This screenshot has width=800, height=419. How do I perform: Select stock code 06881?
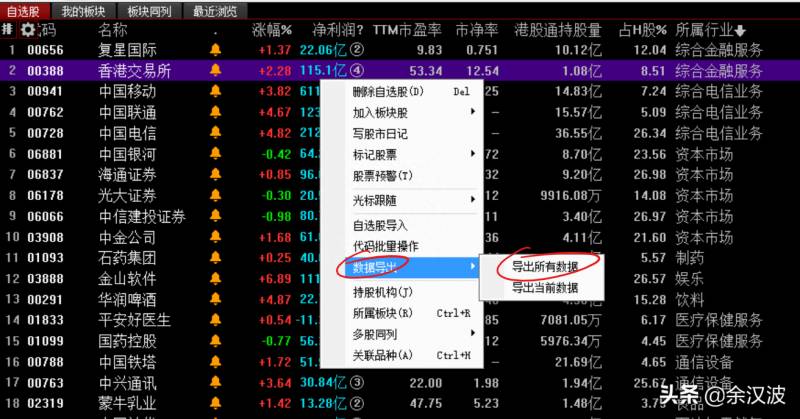coord(45,154)
